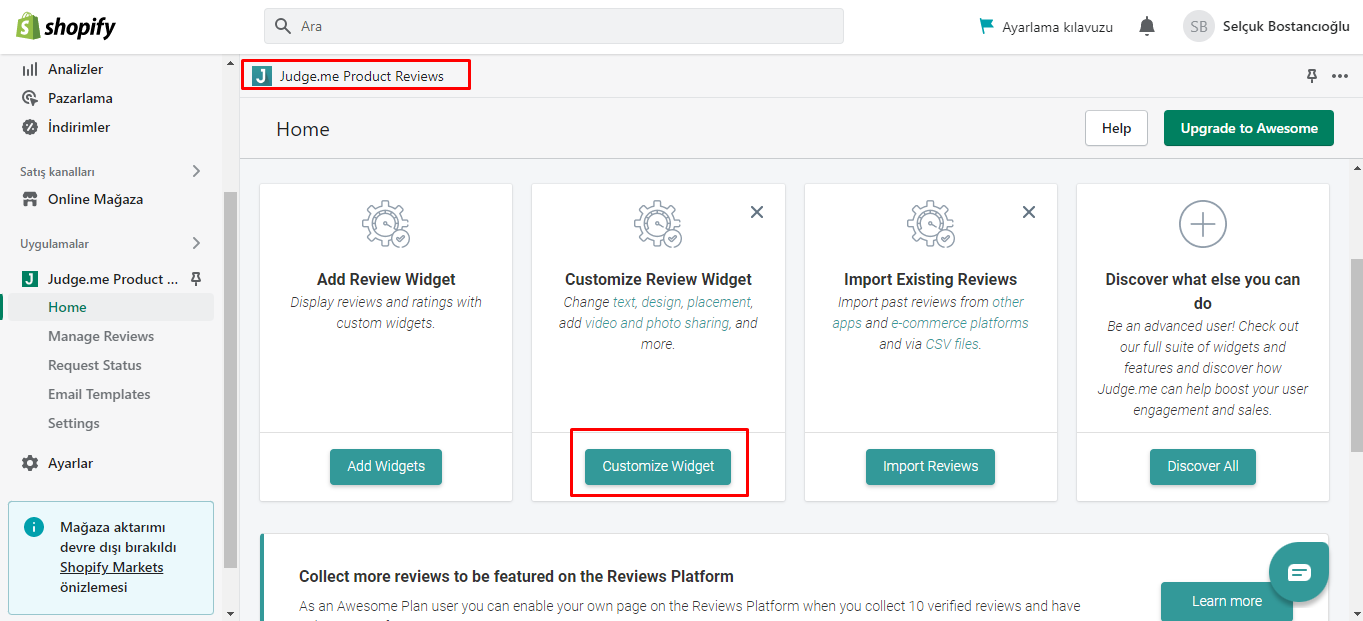Click the Customize Widget button
This screenshot has width=1363, height=621.
(x=658, y=466)
